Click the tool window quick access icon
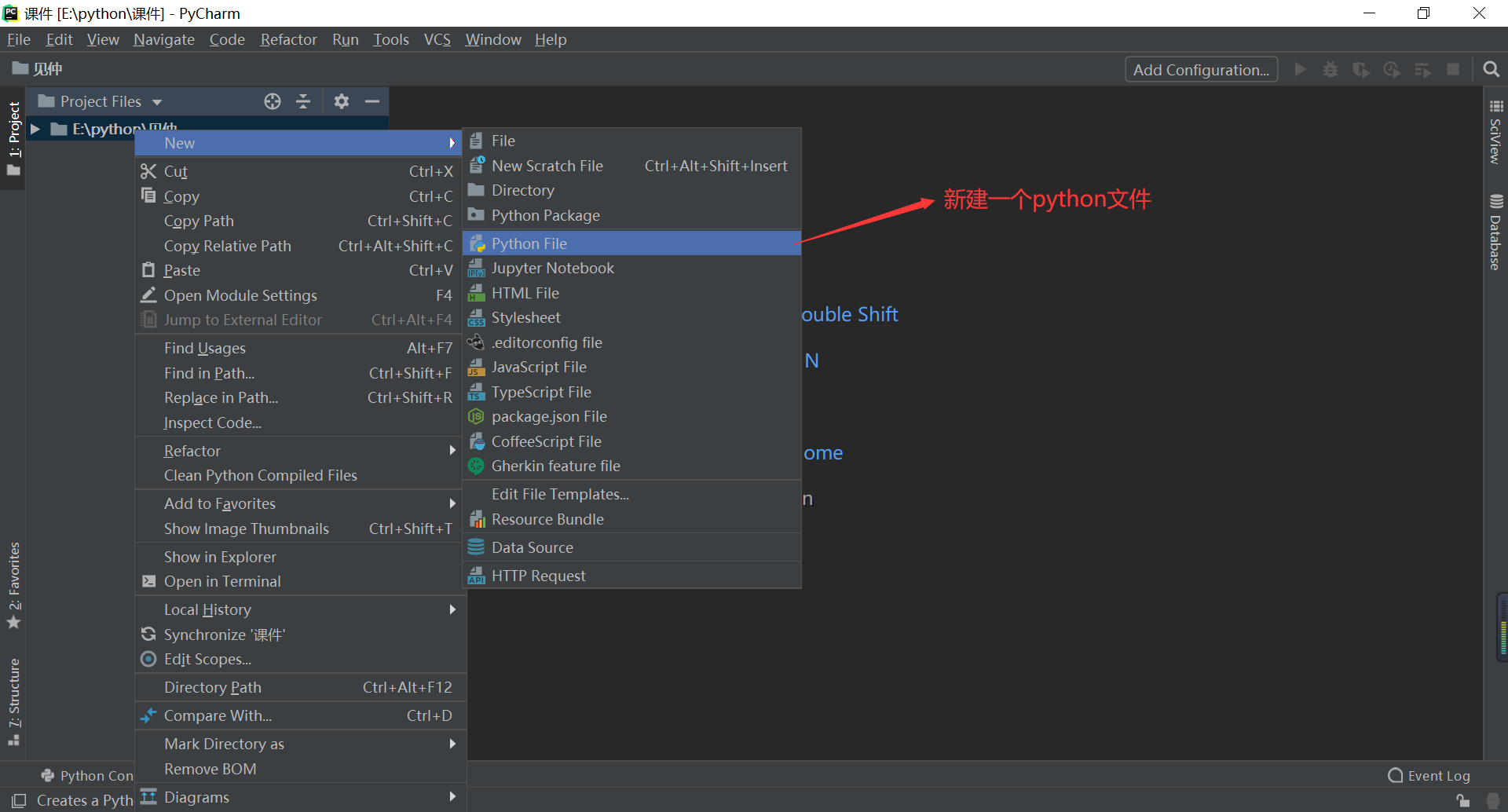This screenshot has width=1508, height=812. [x=19, y=800]
